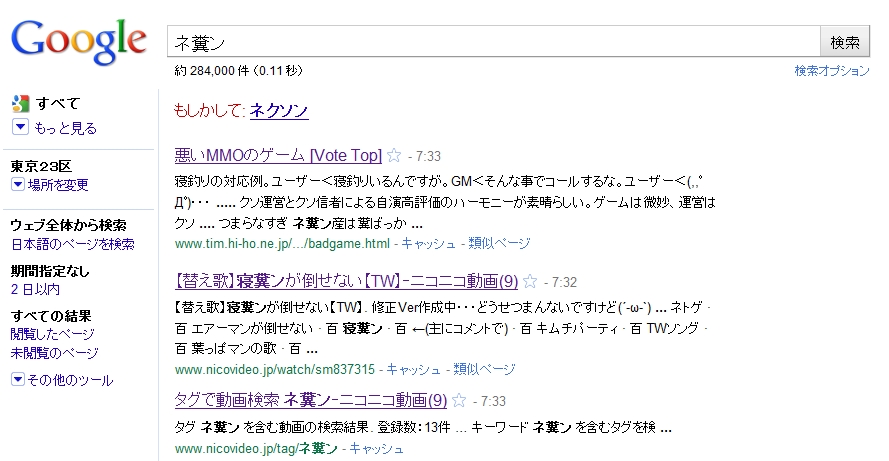Open キャッシュ for the sm837315 result
Image resolution: width=889 pixels, height=461 pixels.
click(413, 369)
